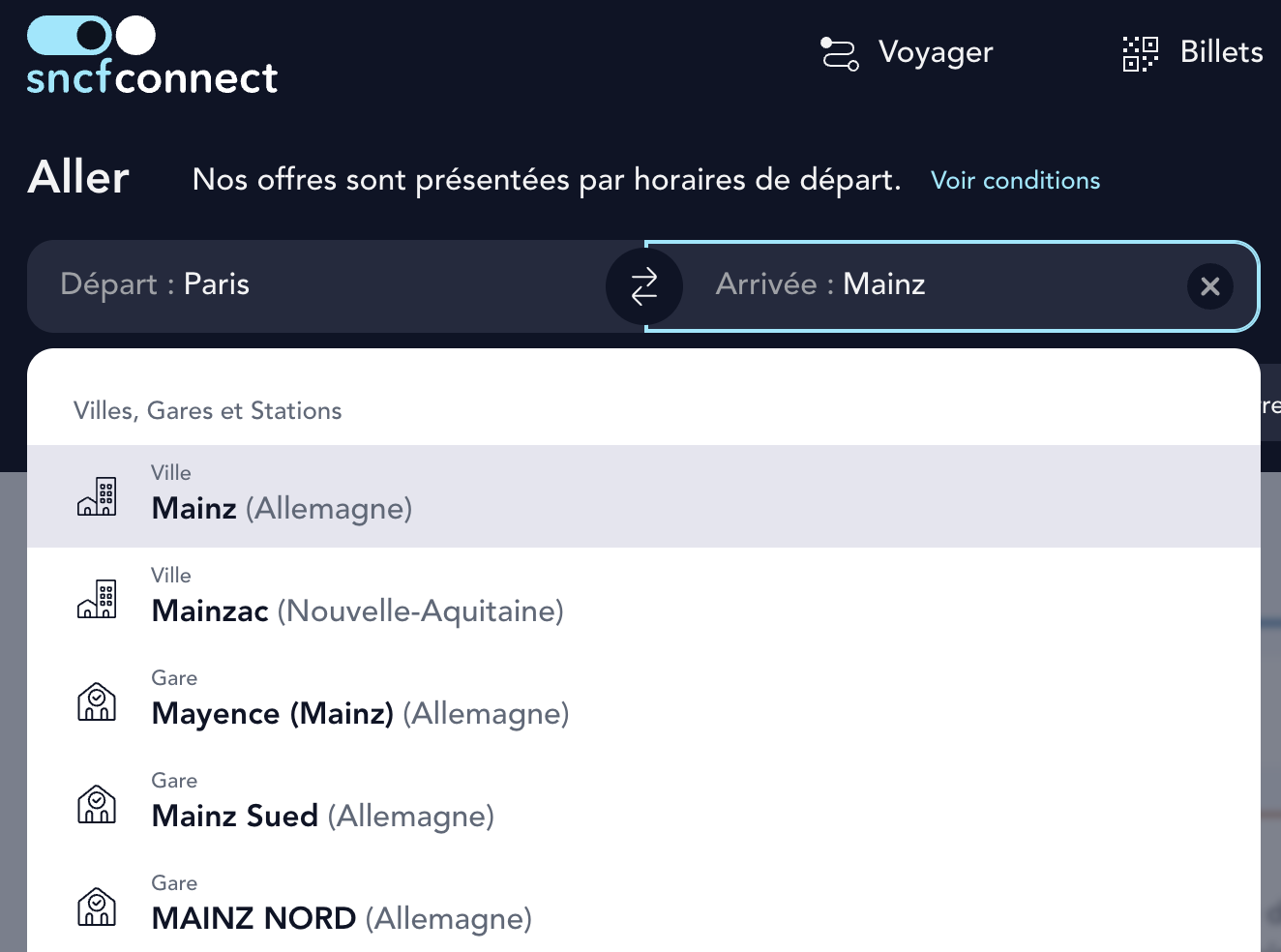Viewport: 1281px width, 952px height.
Task: Click city icon beside Mainzac
Action: (97, 599)
